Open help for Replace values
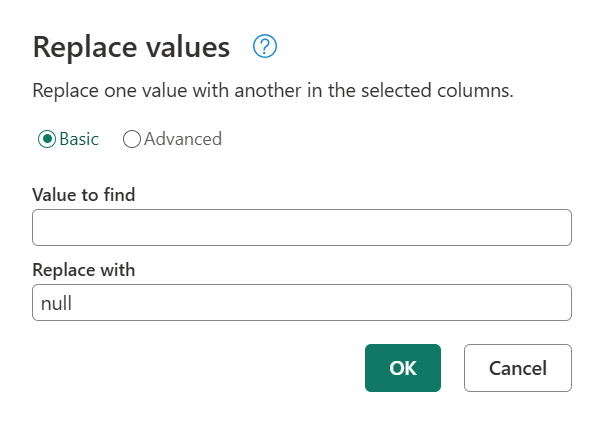Viewport: 607px width, 424px height. pos(265,46)
